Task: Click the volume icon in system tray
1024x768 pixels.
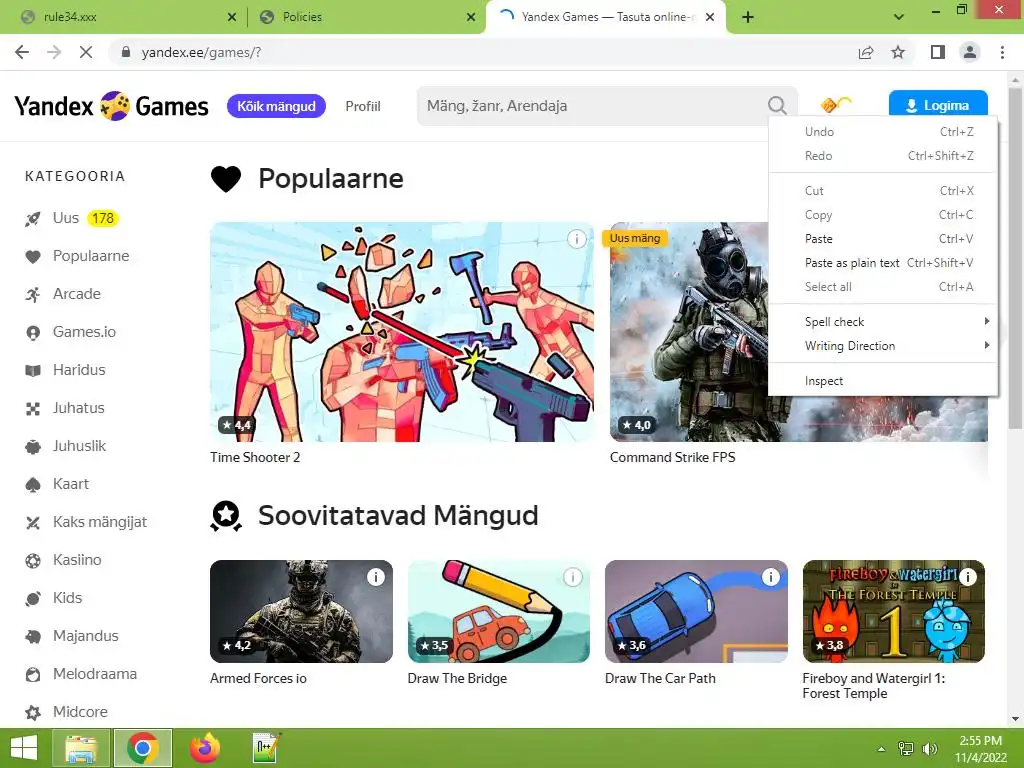Action: [929, 749]
